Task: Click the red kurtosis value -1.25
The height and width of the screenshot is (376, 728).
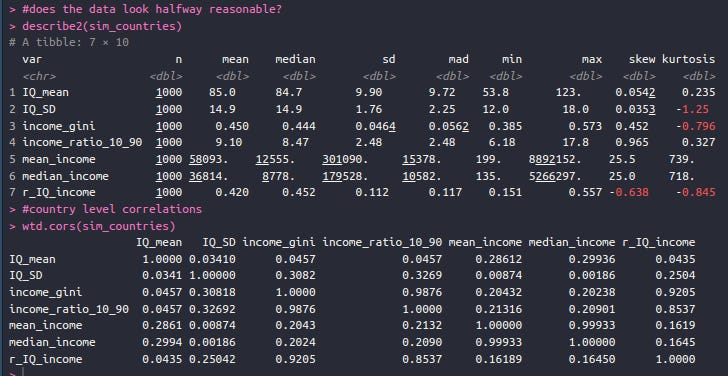Action: (692, 110)
